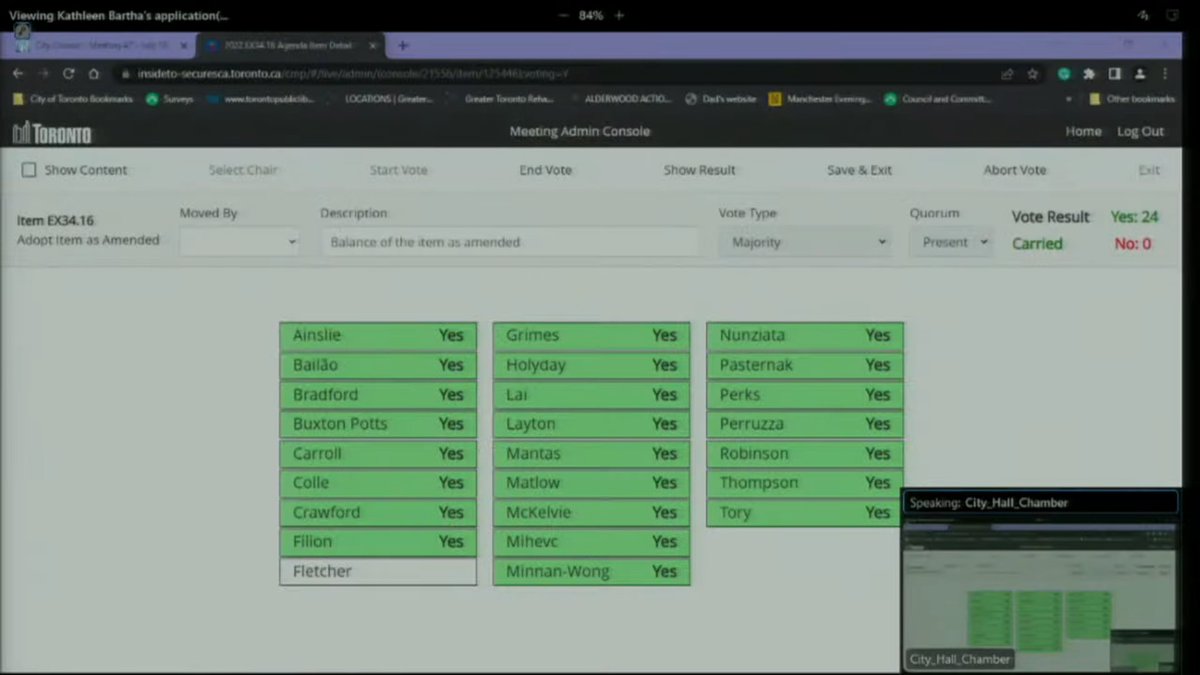Open the Surveys bookmark

point(170,99)
